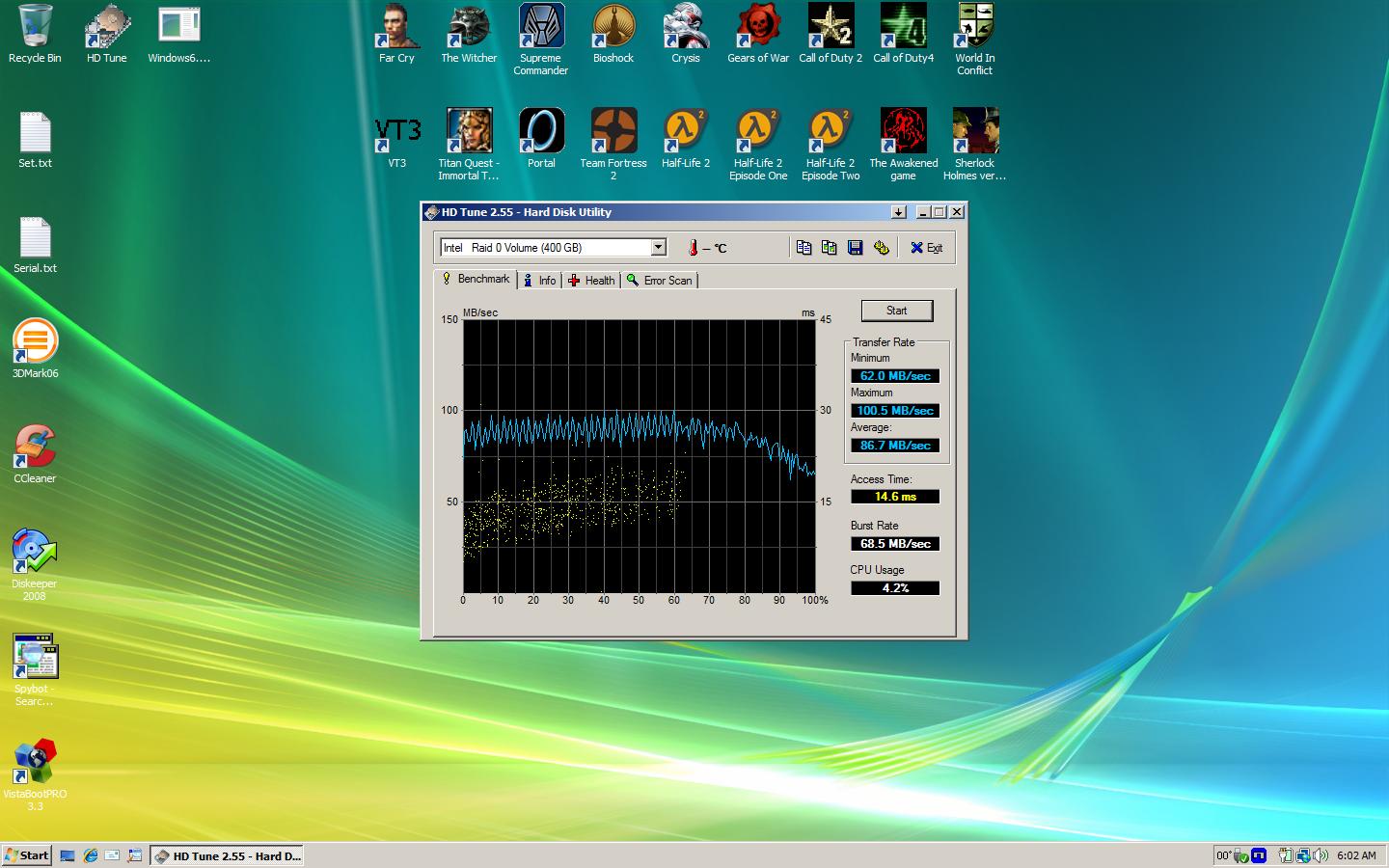
Task: Open the Intel Raid 0 Volume drive dropdown
Action: (658, 248)
